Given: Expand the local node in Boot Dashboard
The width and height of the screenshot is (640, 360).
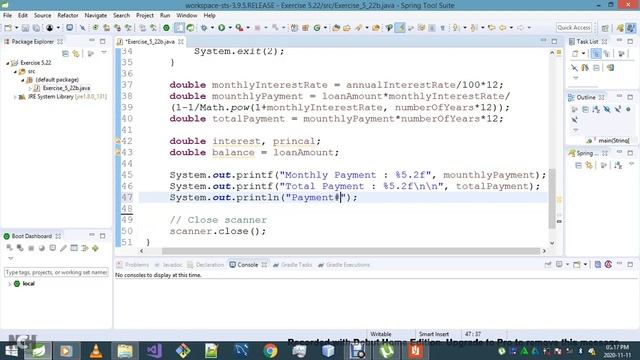Looking at the screenshot, I should coord(9,284).
